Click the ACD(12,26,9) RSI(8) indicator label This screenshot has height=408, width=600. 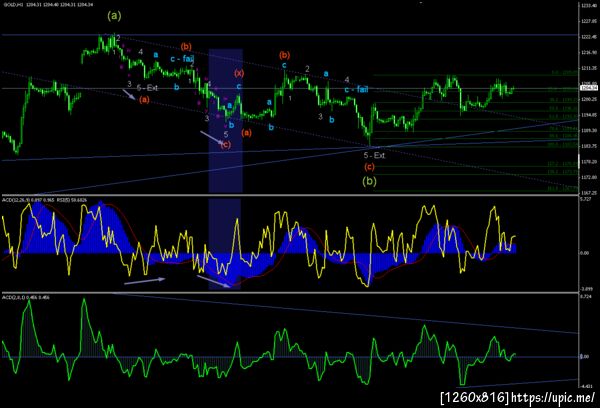click(x=44, y=200)
